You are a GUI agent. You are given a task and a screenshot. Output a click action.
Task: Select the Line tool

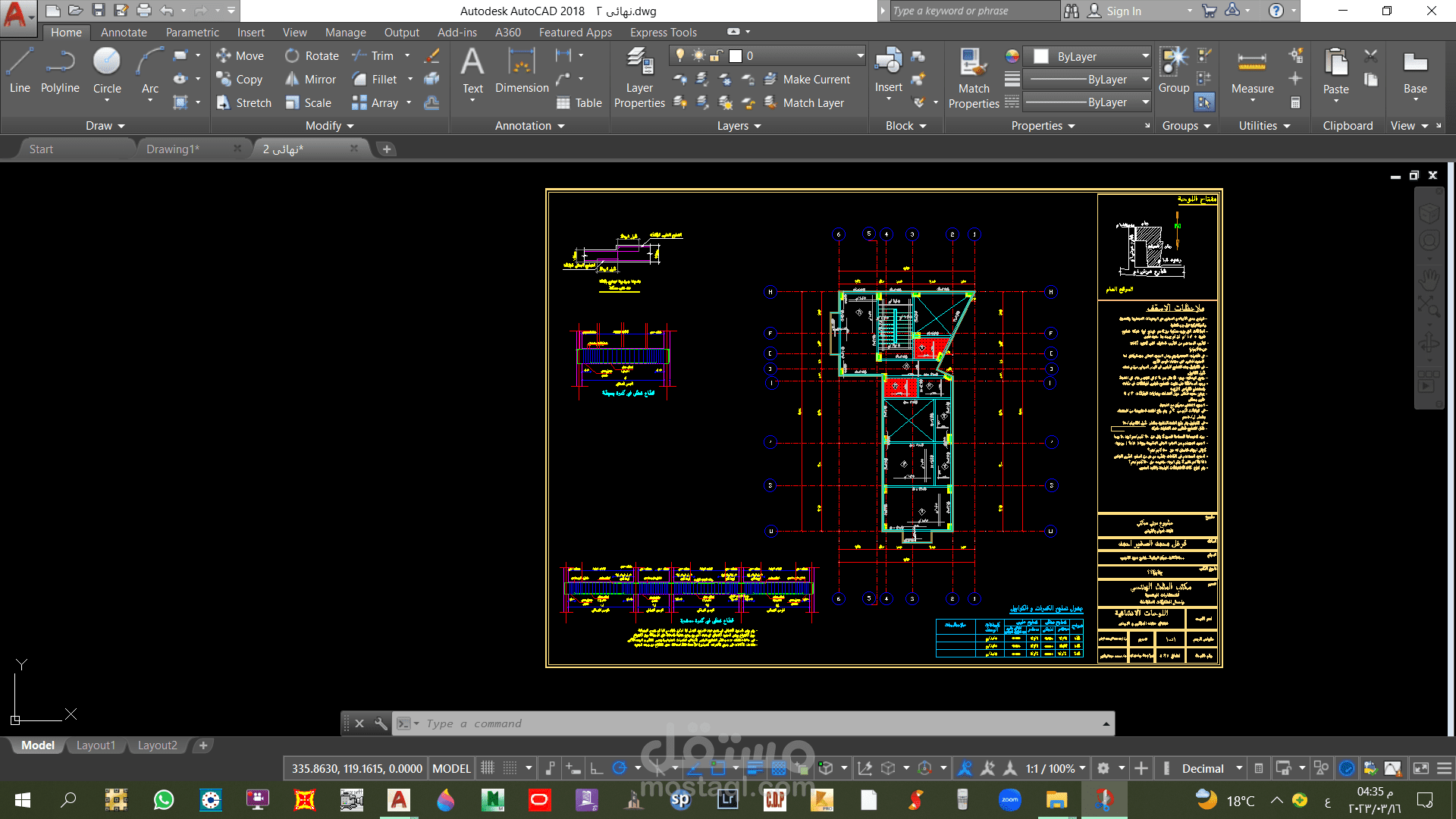point(20,70)
